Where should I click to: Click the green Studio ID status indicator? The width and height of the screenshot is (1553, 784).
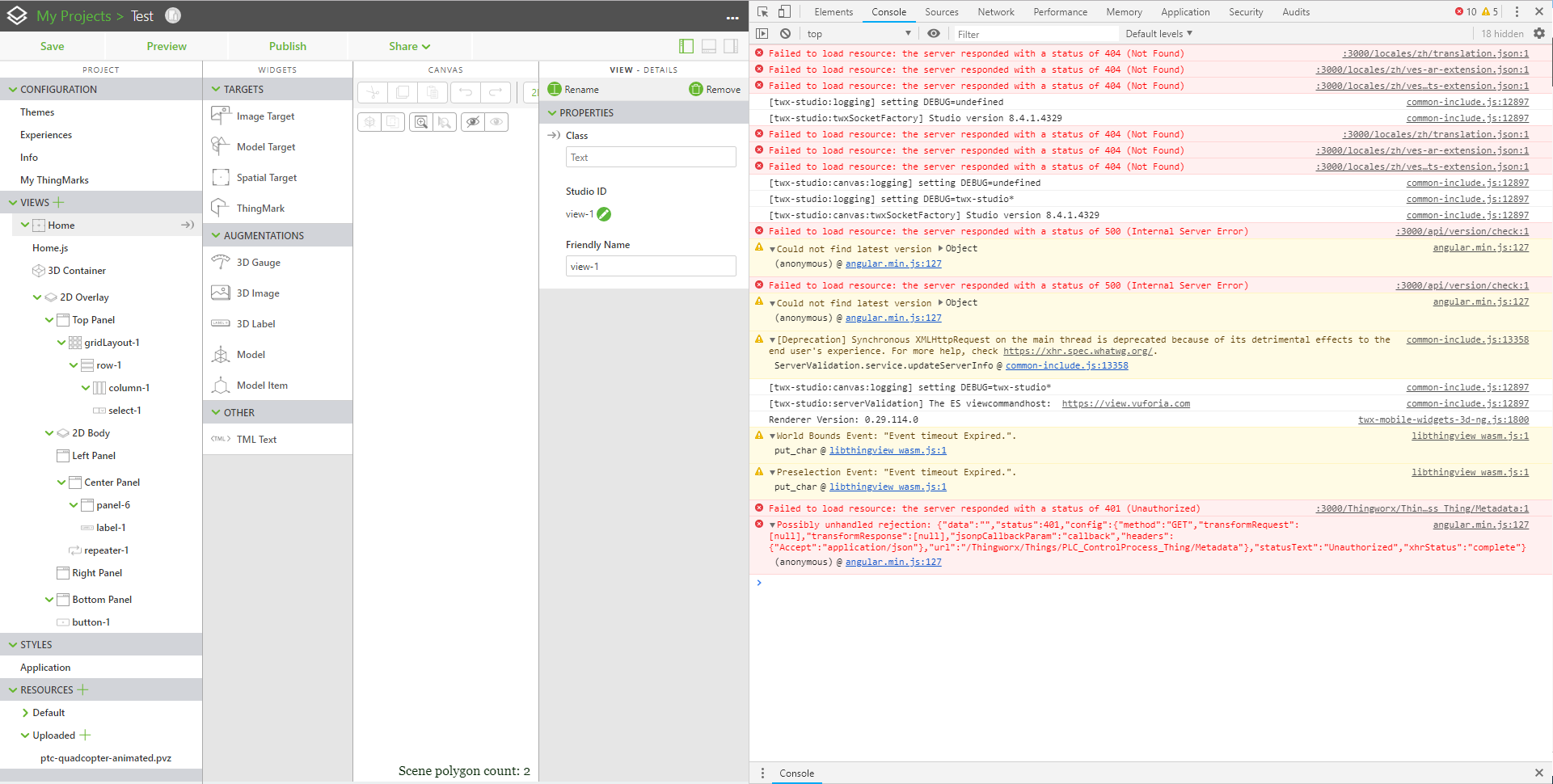pyautogui.click(x=606, y=215)
